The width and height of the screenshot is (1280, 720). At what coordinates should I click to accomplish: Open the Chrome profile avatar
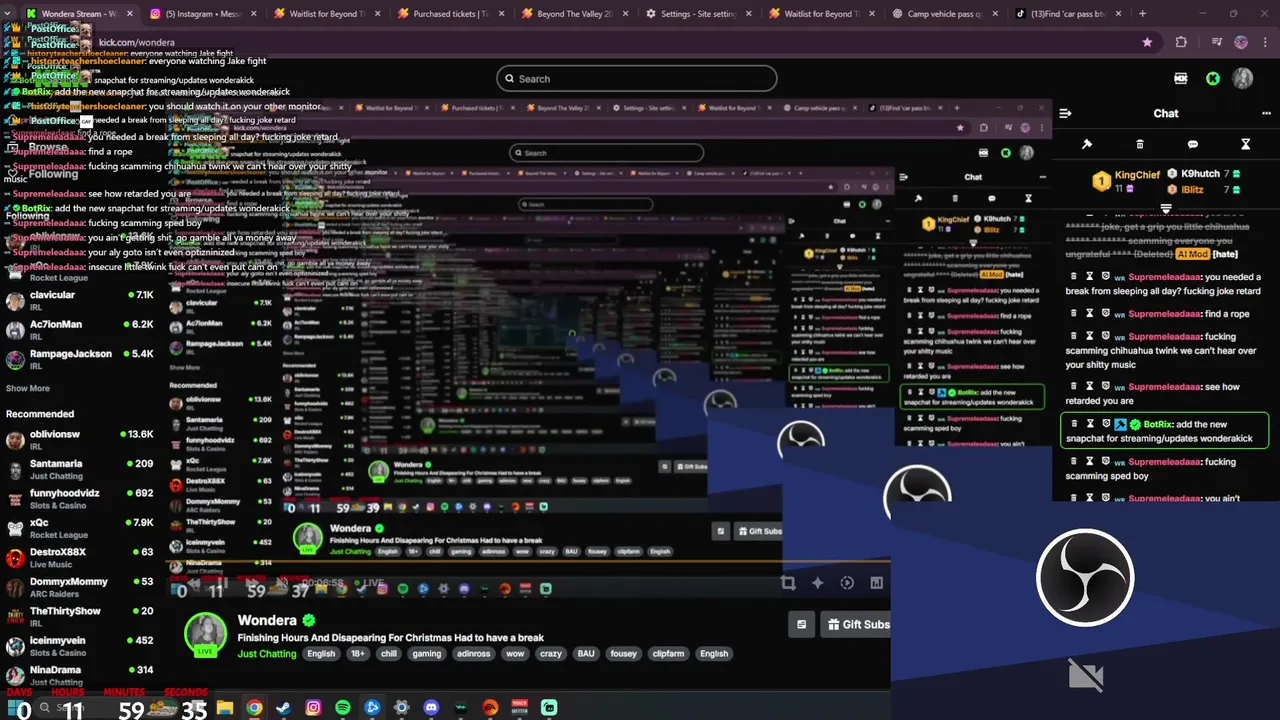coord(1242,43)
